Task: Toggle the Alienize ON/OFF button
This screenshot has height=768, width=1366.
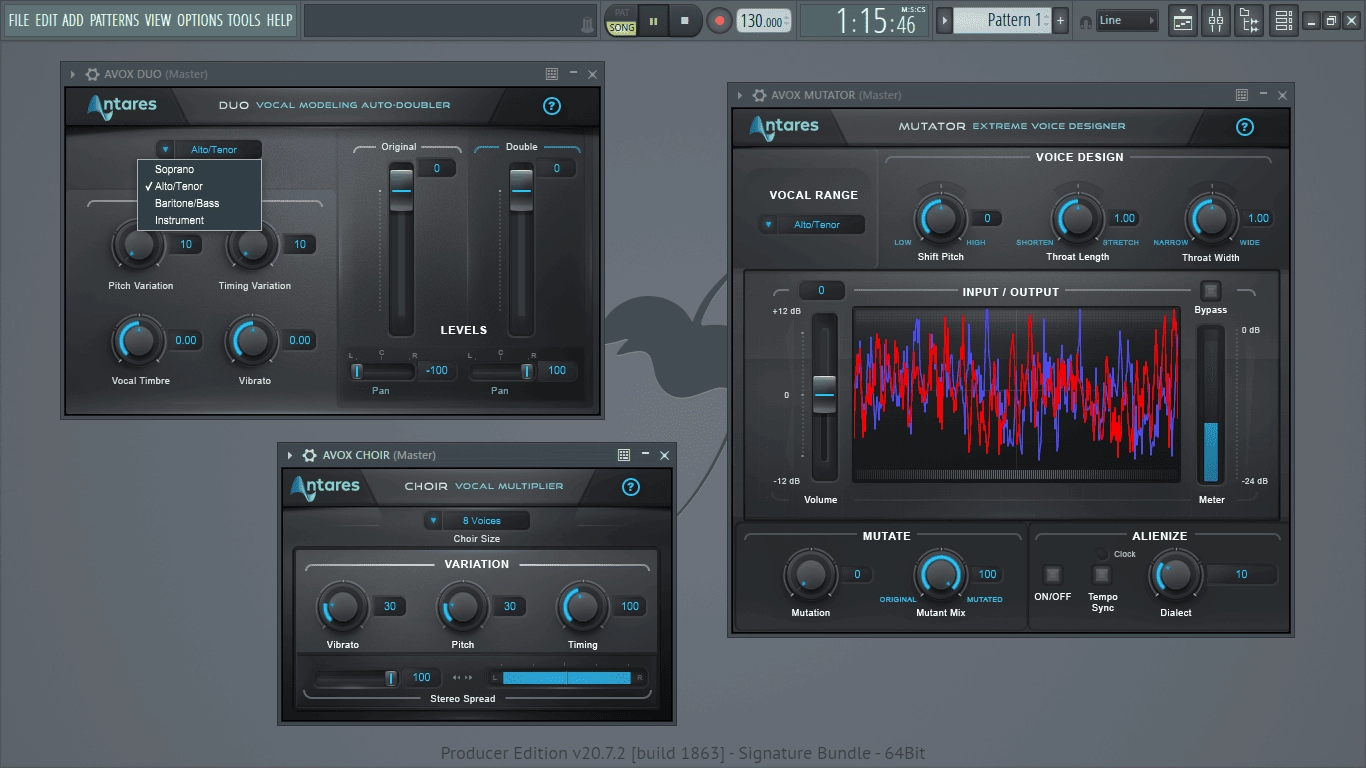Action: coord(1053,575)
